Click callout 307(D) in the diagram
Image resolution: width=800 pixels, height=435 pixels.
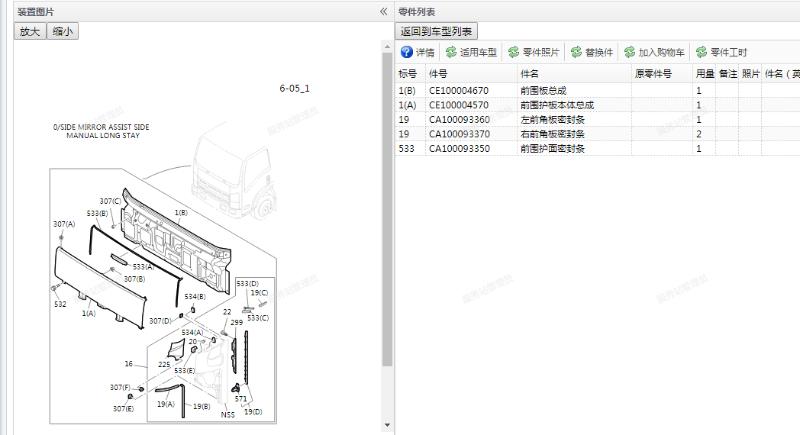160,321
